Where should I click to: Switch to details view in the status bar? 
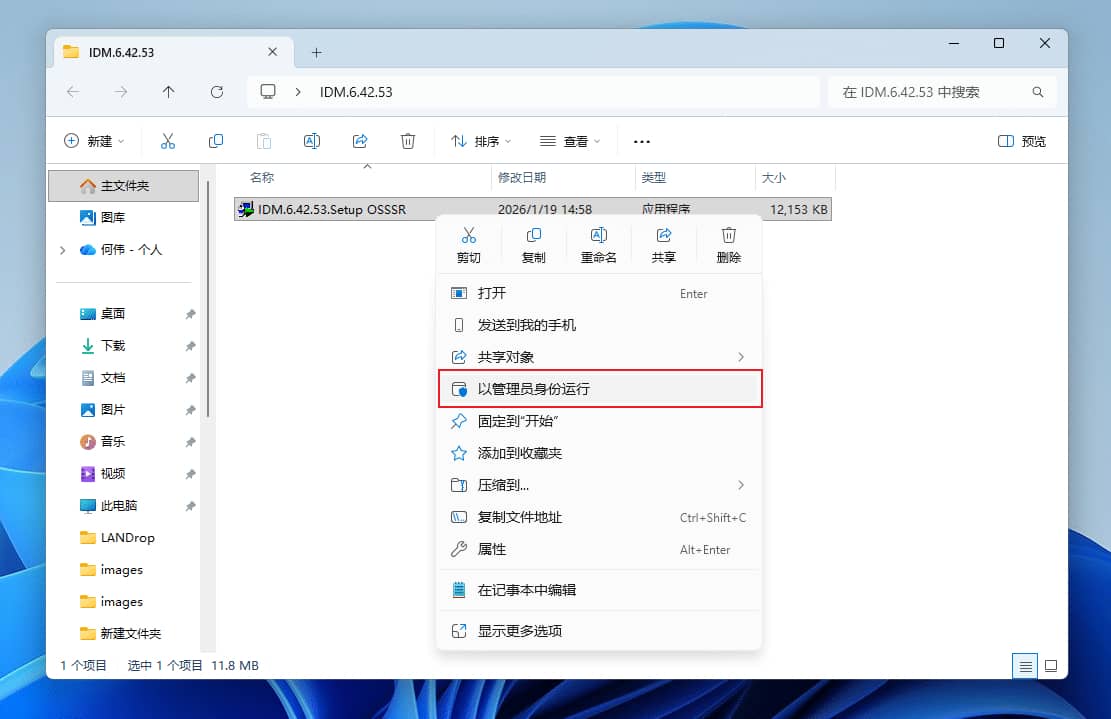click(x=1025, y=666)
